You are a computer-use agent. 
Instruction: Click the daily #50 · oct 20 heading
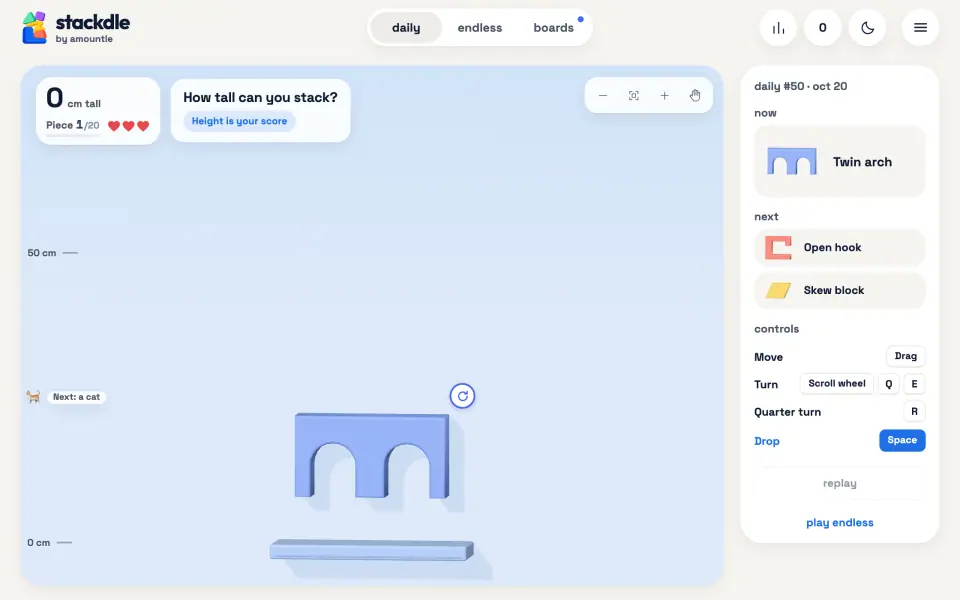[801, 86]
